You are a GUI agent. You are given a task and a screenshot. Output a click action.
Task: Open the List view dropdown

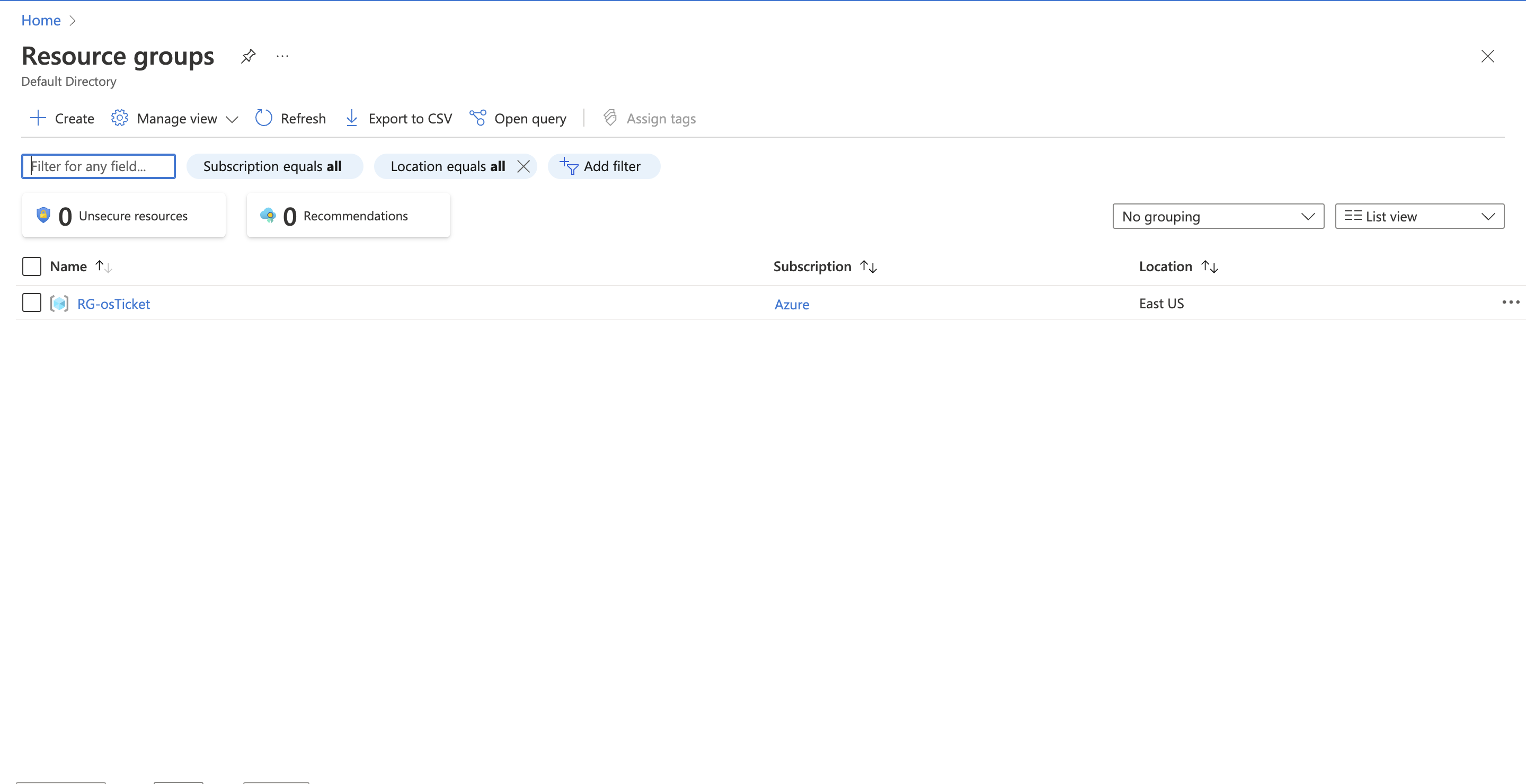point(1419,217)
